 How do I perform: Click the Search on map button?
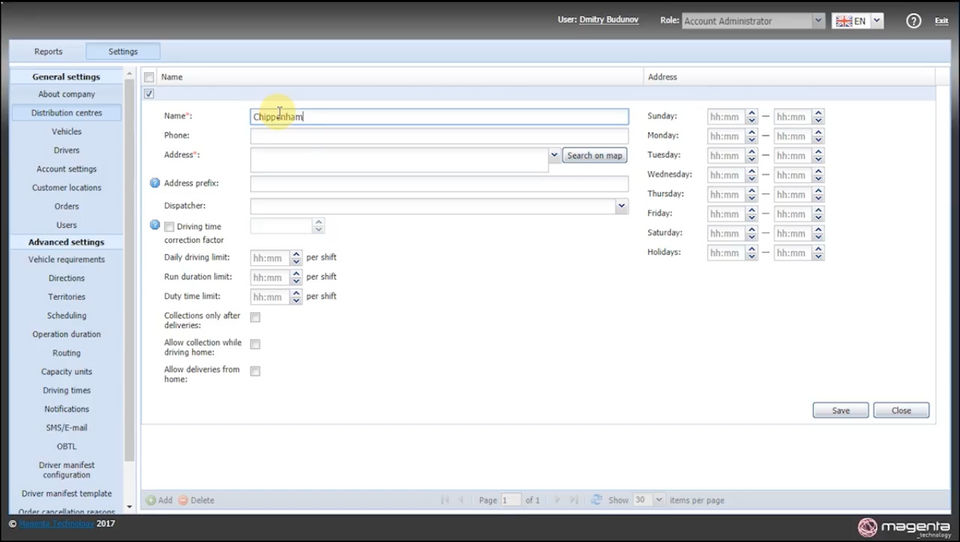pyautogui.click(x=594, y=156)
